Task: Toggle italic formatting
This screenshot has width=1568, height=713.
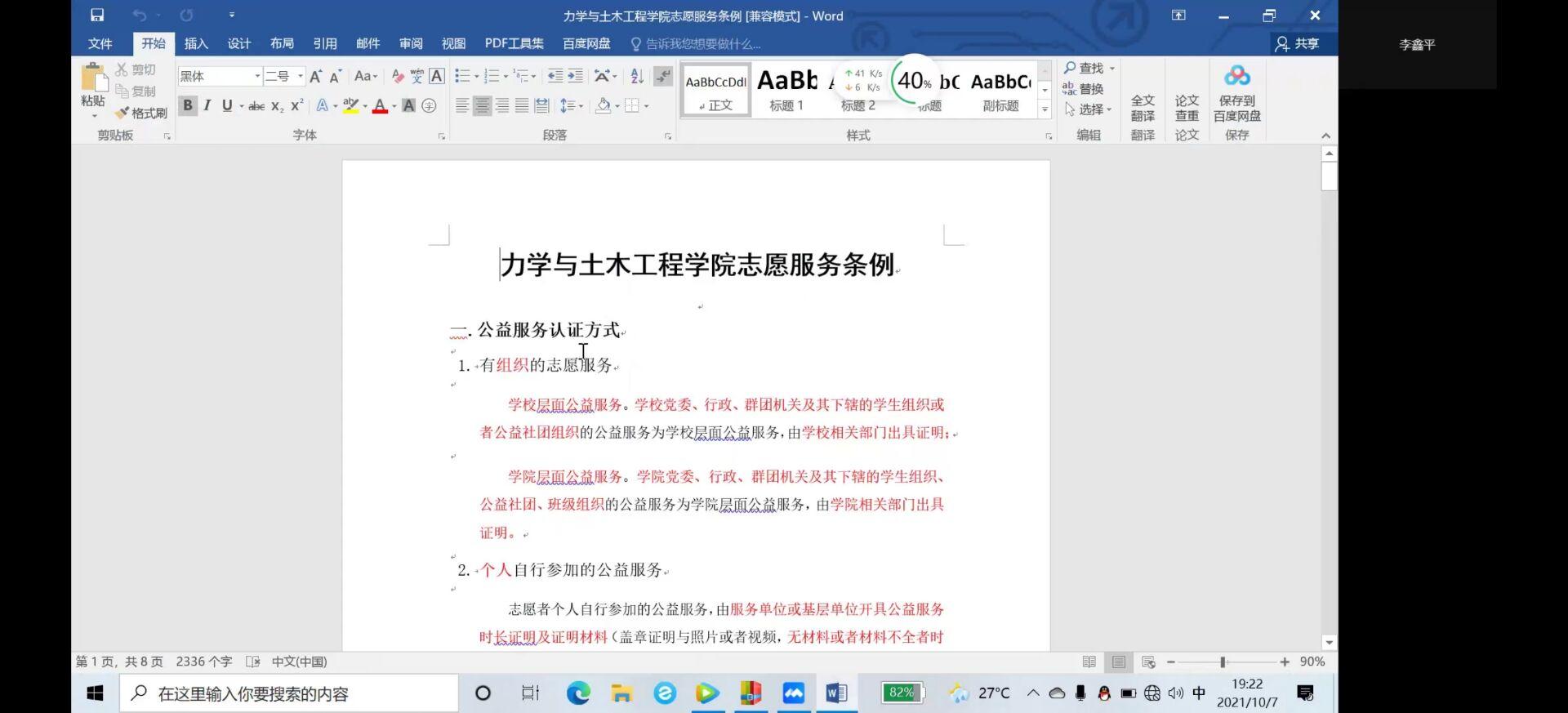Action: (207, 105)
